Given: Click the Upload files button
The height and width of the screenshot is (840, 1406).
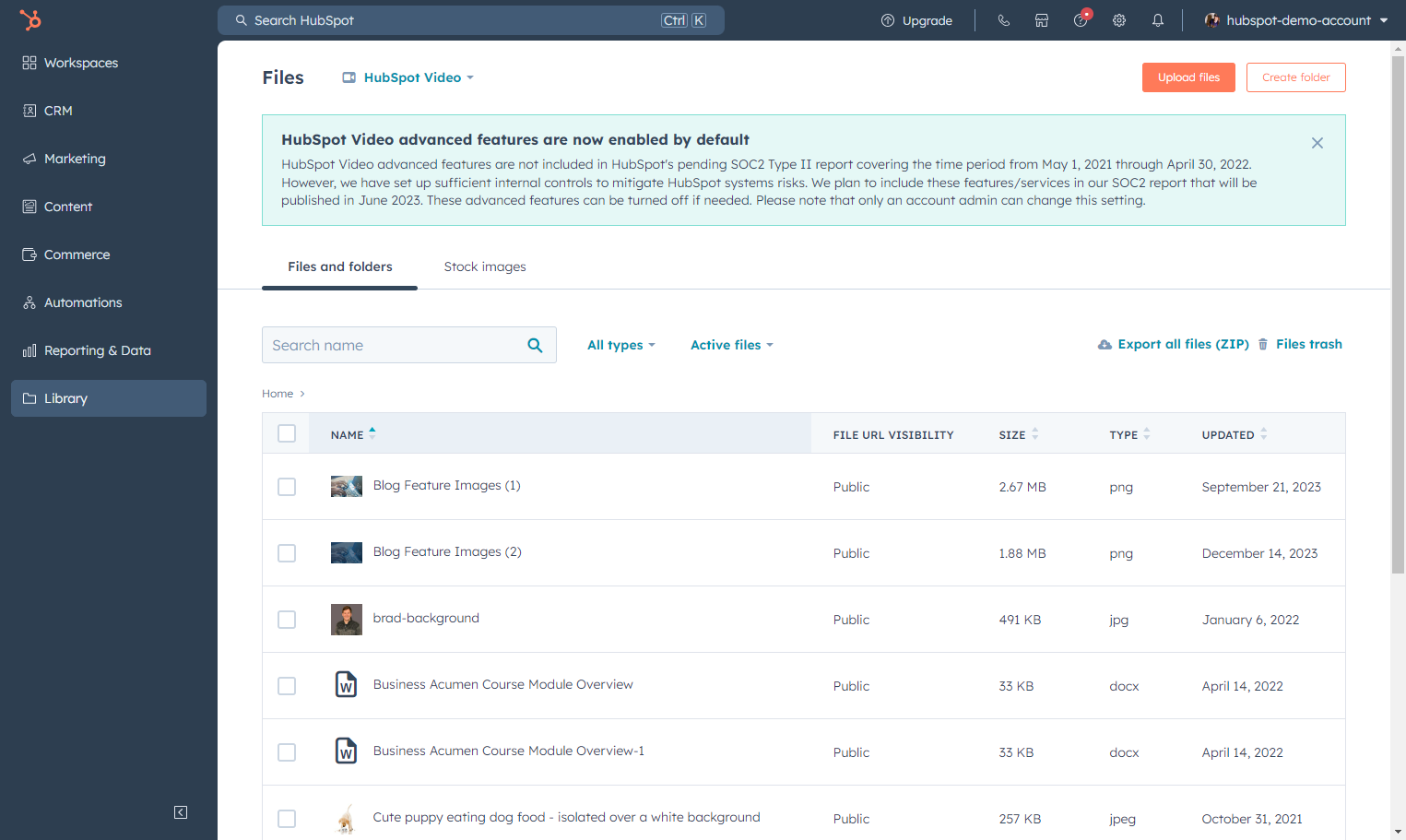Looking at the screenshot, I should tap(1188, 77).
